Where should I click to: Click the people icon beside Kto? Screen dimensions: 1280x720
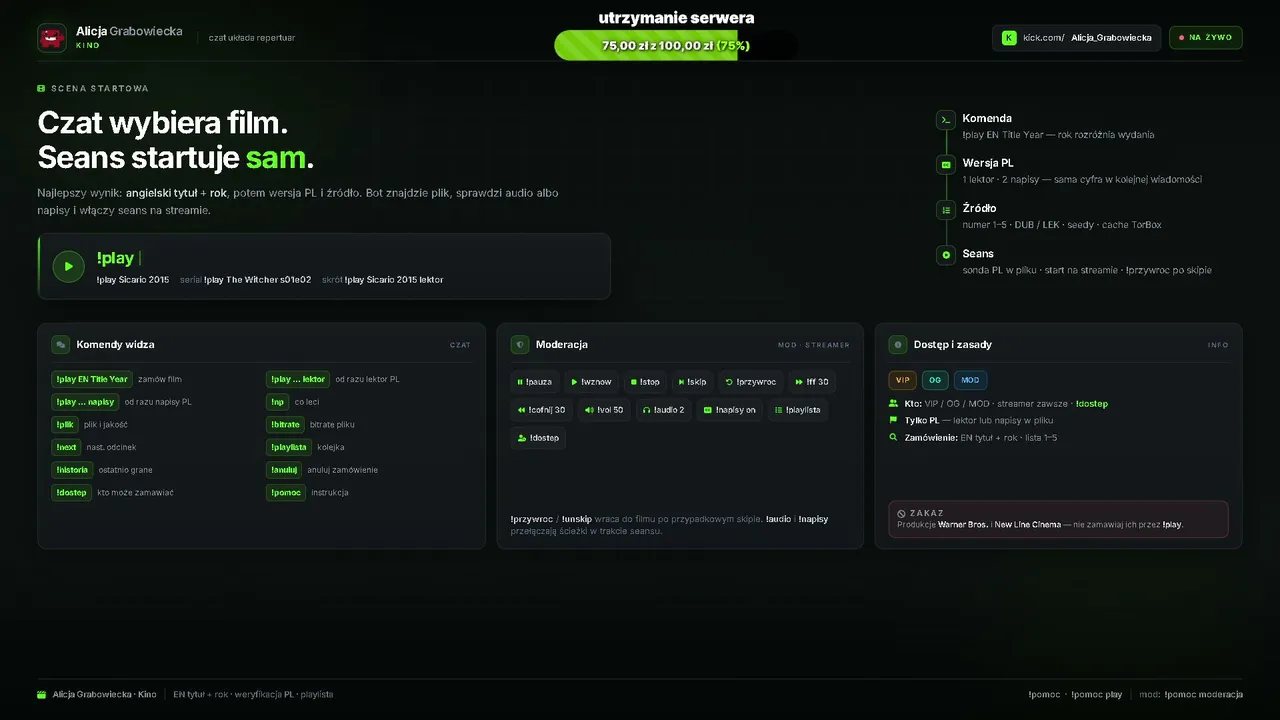point(893,404)
